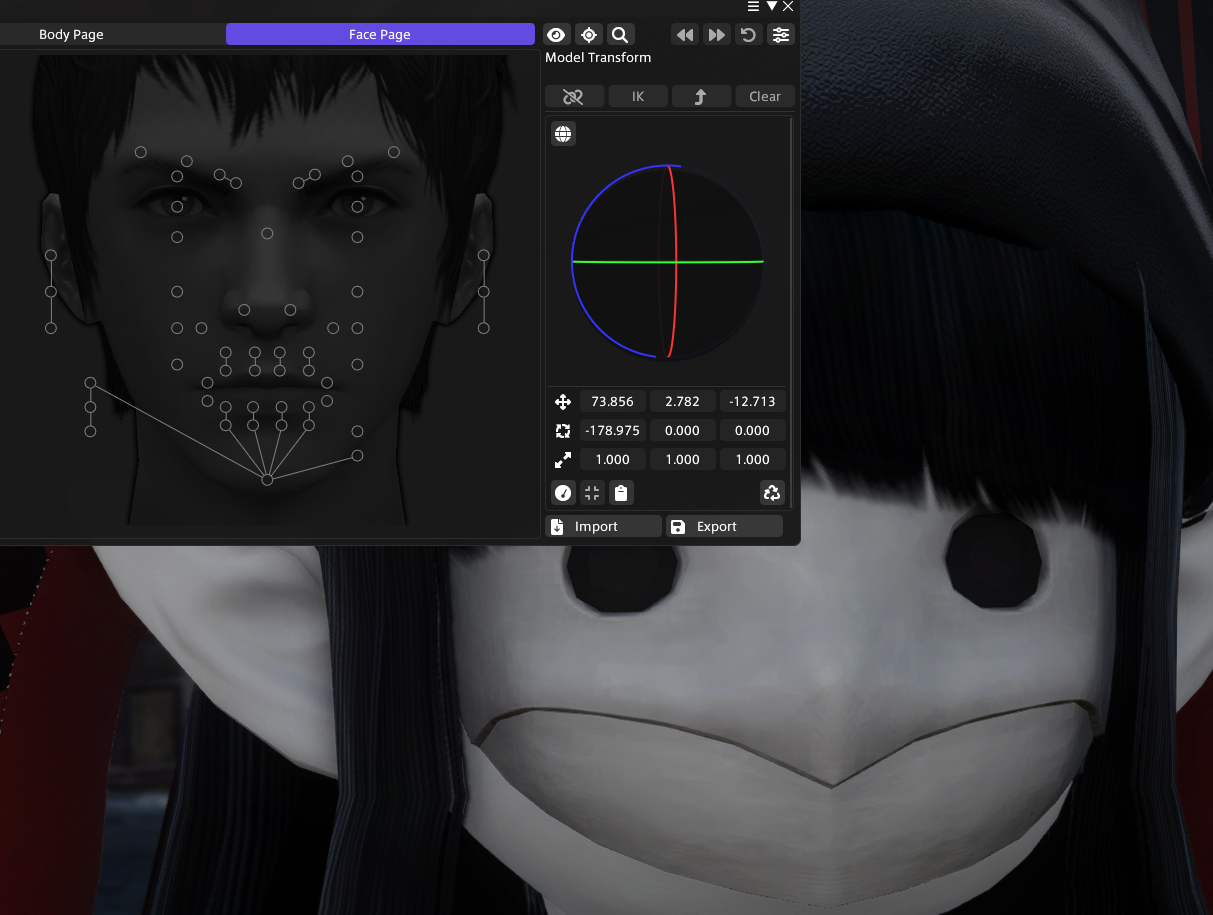Click the diagonal scale arrows icon

pyautogui.click(x=563, y=460)
